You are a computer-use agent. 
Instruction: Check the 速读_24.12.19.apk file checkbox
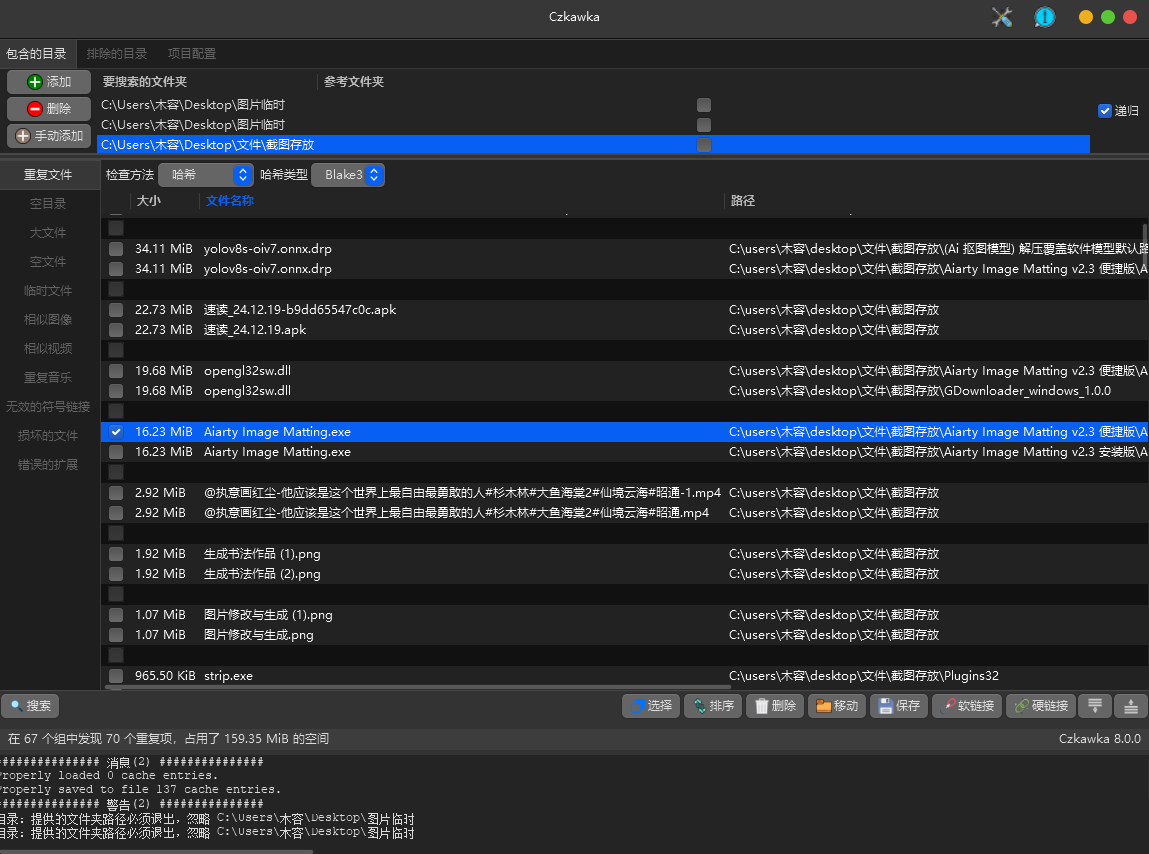116,330
